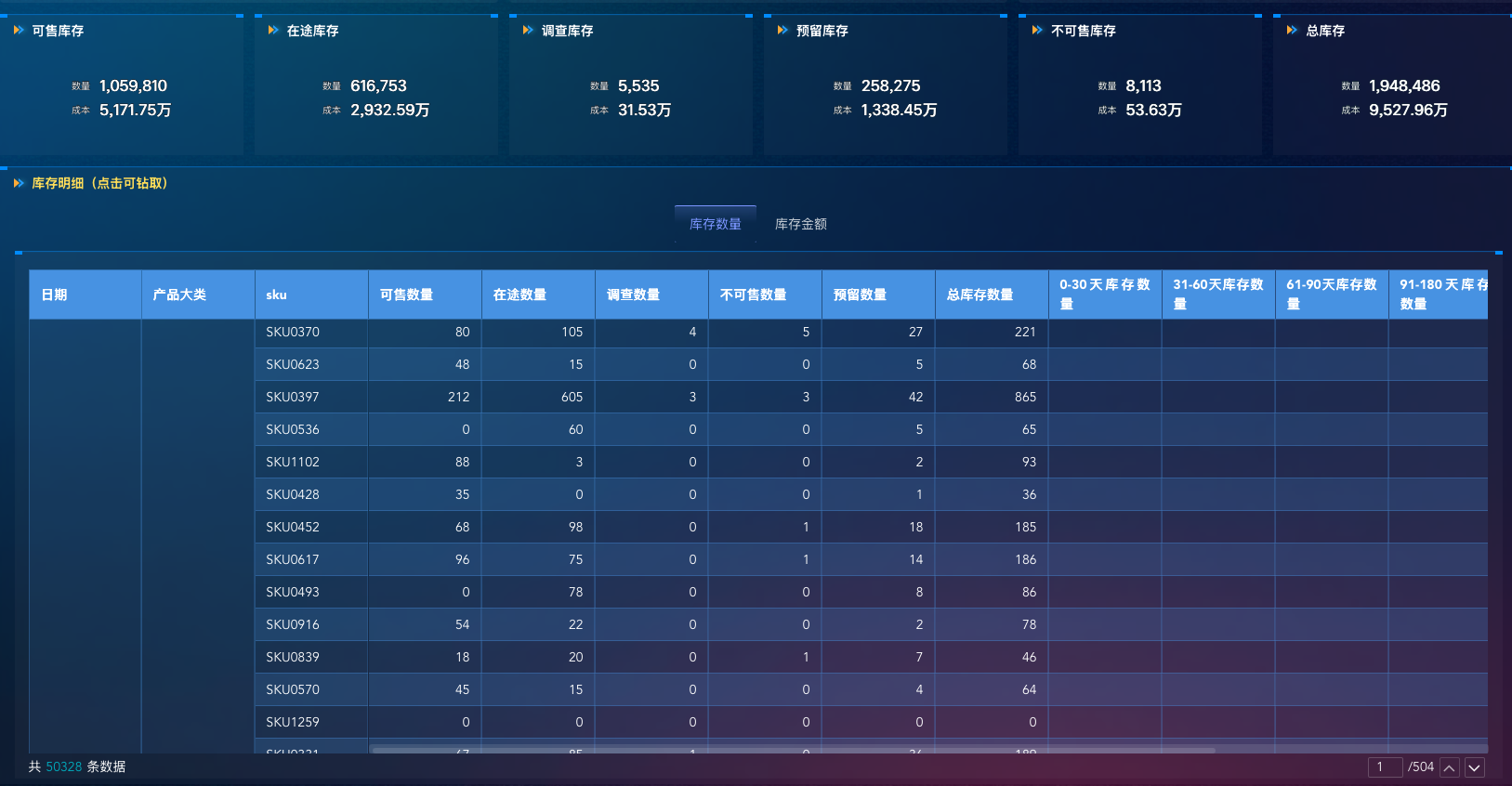The height and width of the screenshot is (786, 1512).
Task: Switch to the 库存金额 tab
Action: [x=800, y=224]
